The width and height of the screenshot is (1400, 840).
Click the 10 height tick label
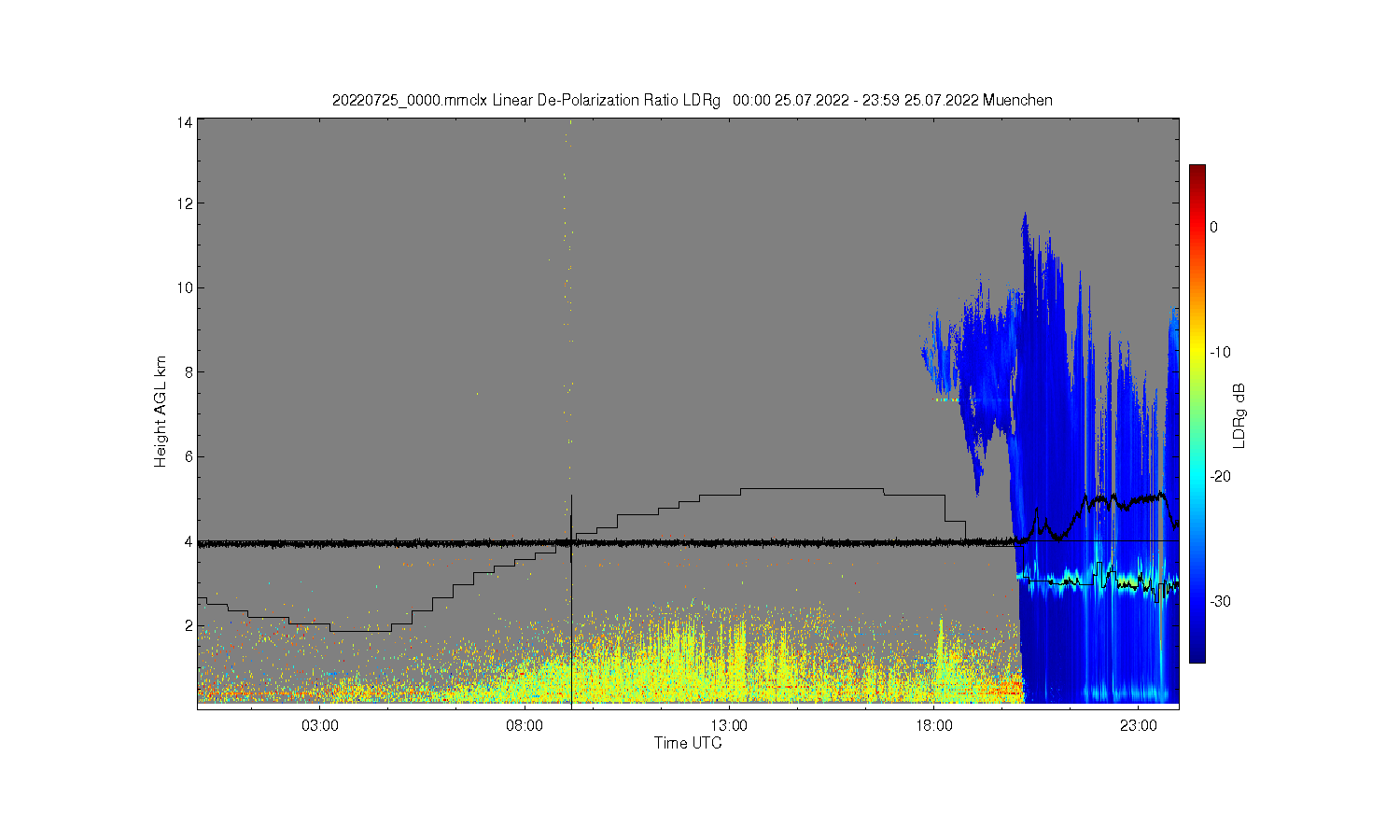point(185,287)
